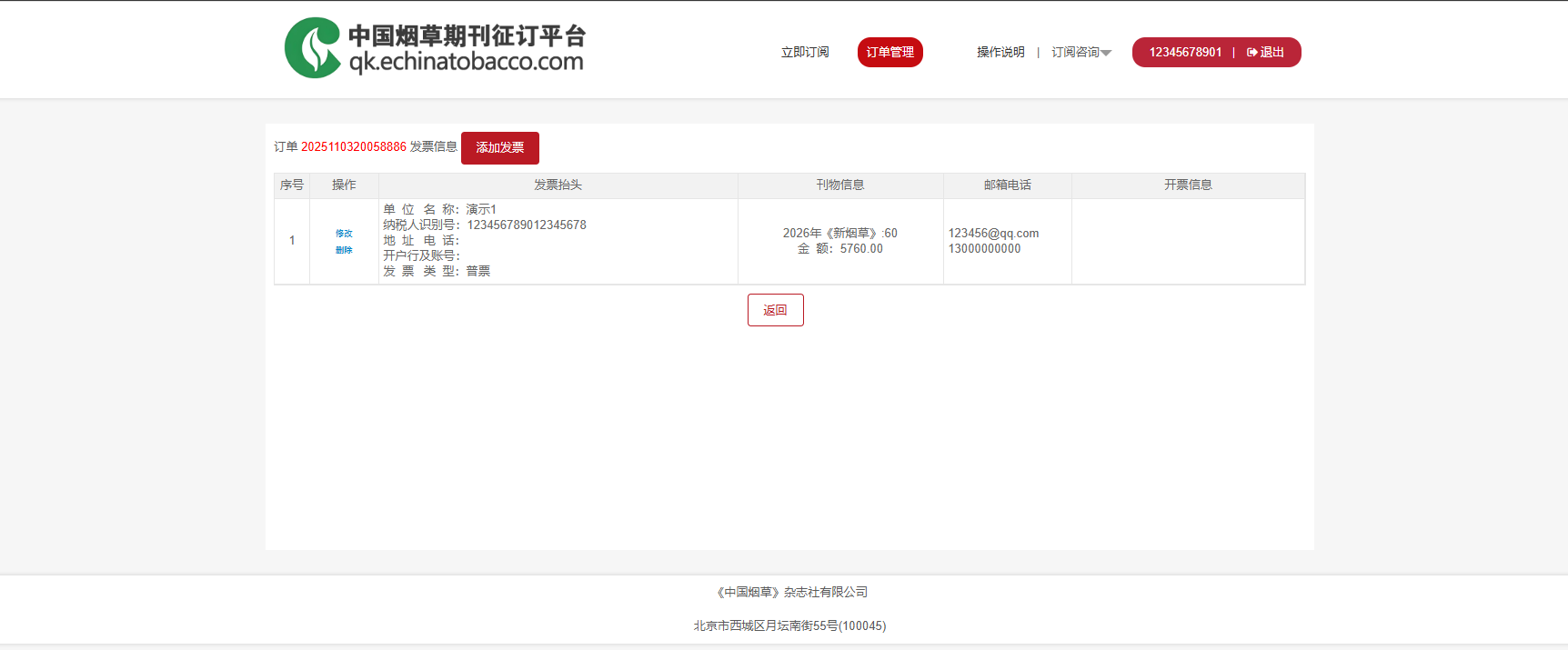The image size is (1568, 650).
Task: Click the taxpayer ID 123456789012345678
Action: click(527, 225)
